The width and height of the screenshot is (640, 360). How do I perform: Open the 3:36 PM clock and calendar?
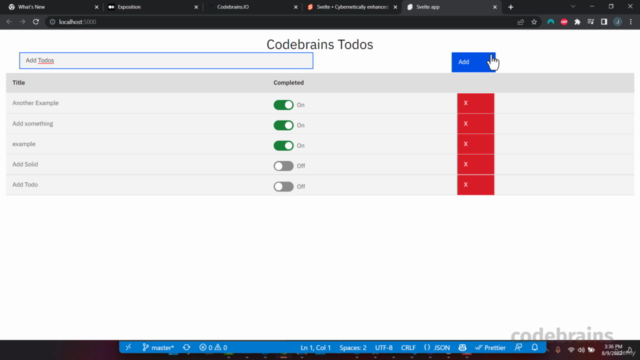(x=612, y=350)
